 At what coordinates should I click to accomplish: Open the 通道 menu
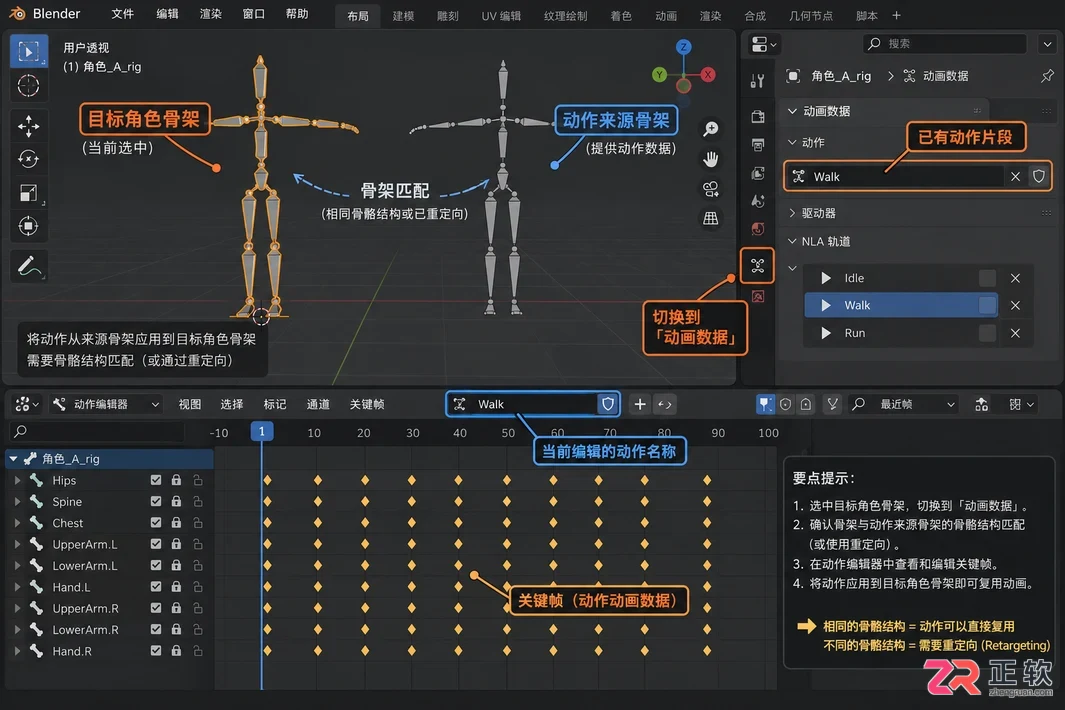pos(318,404)
